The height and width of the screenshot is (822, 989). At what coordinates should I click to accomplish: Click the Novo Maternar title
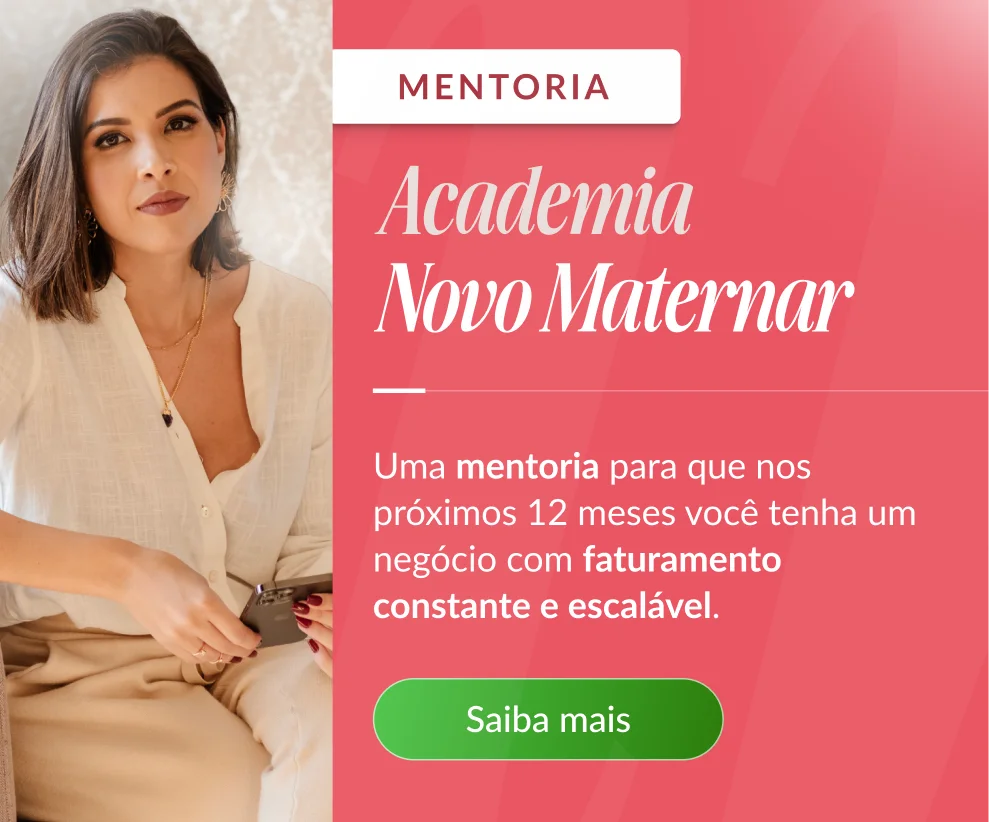tap(614, 298)
